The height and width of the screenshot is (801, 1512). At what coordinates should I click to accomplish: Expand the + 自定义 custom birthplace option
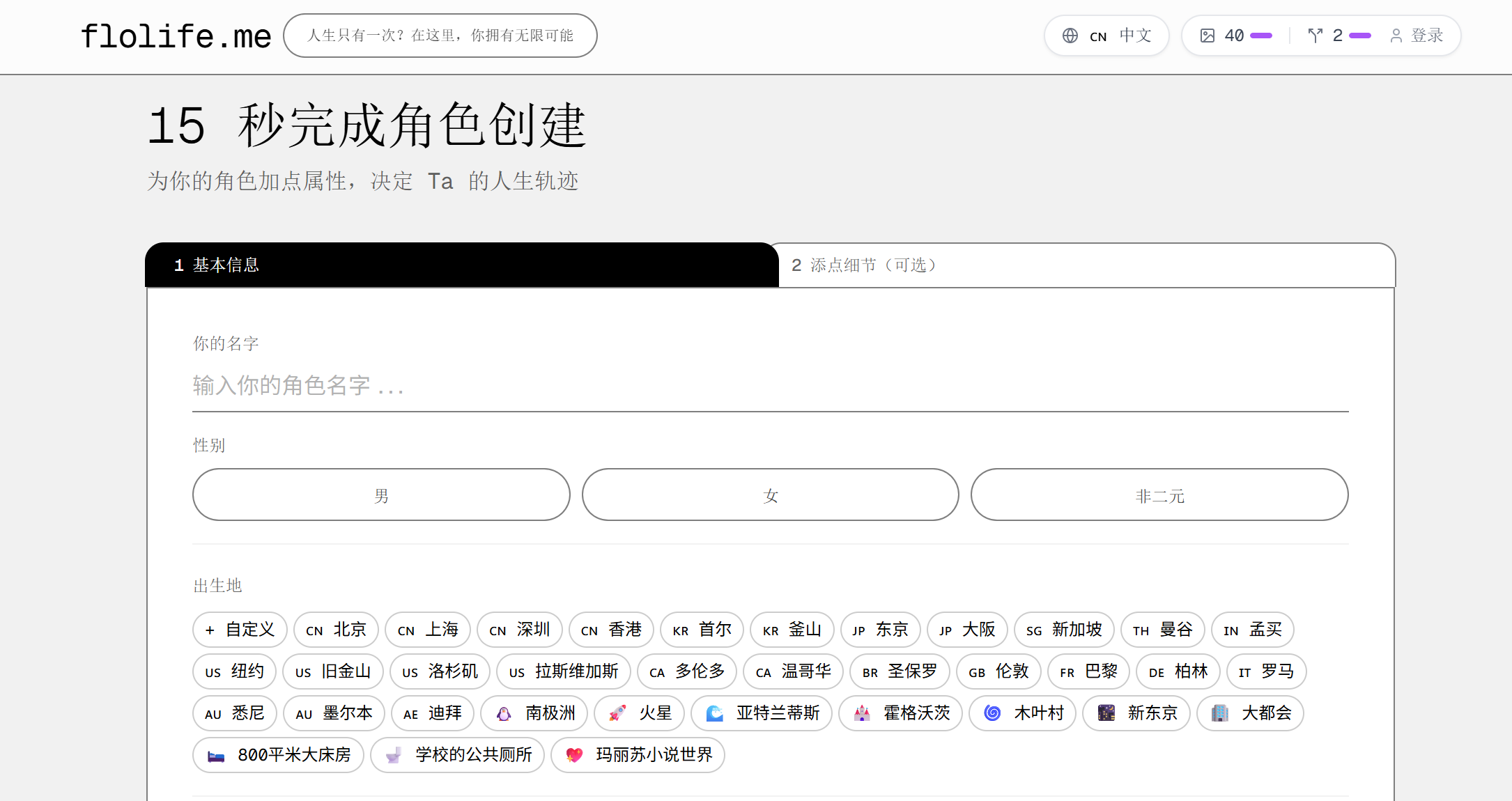pos(240,630)
